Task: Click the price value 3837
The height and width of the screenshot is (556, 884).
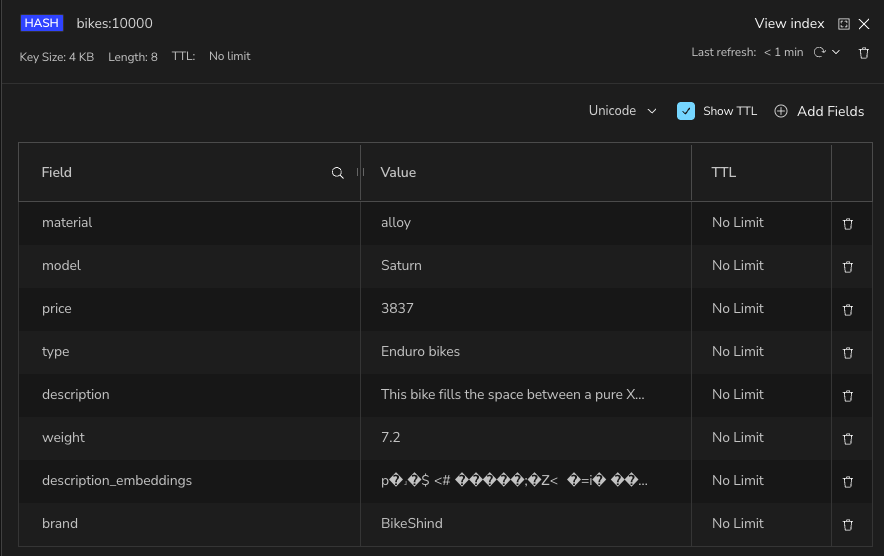Action: [x=397, y=308]
